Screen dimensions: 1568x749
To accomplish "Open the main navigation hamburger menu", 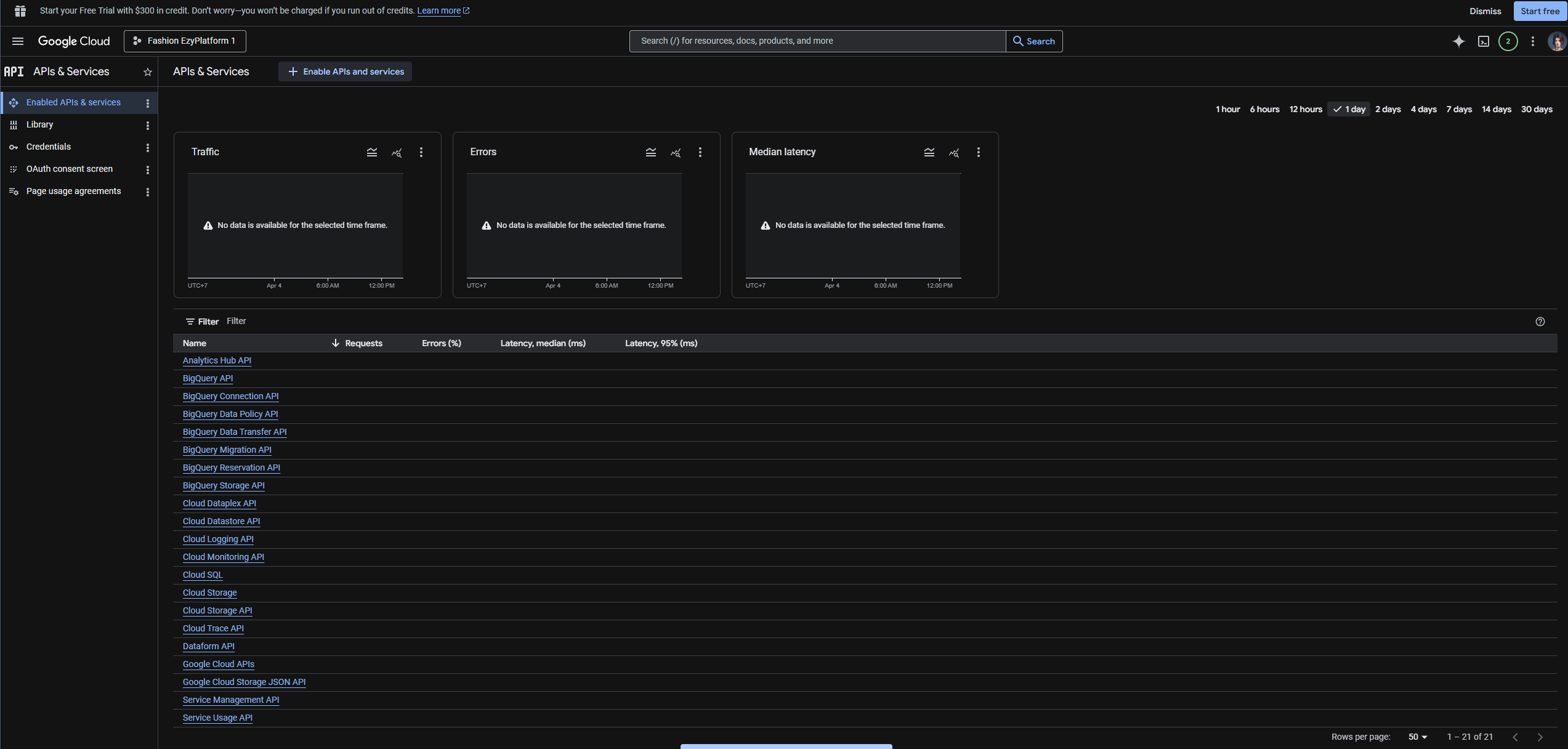I will (18, 41).
